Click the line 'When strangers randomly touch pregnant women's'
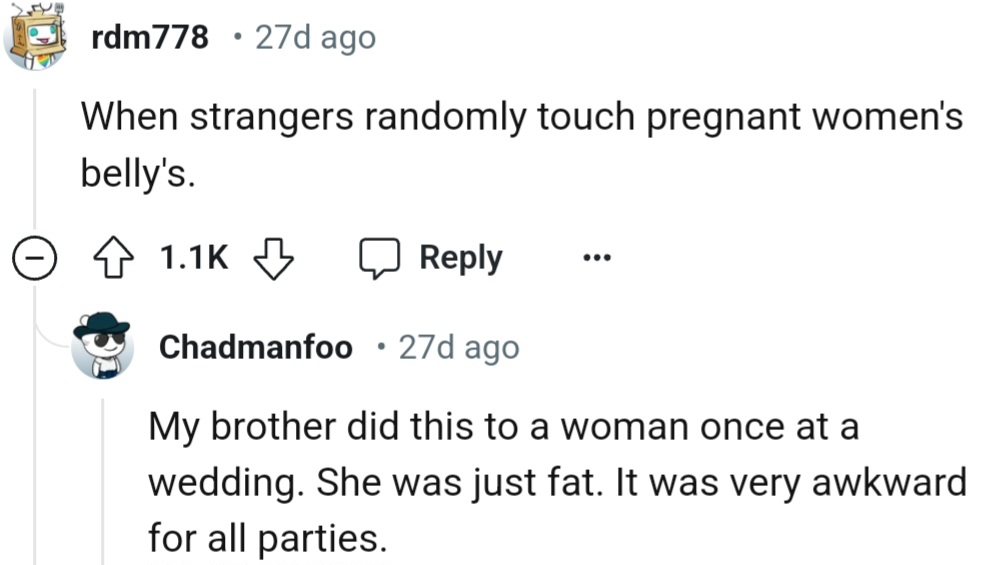This screenshot has width=1004, height=565. (520, 118)
